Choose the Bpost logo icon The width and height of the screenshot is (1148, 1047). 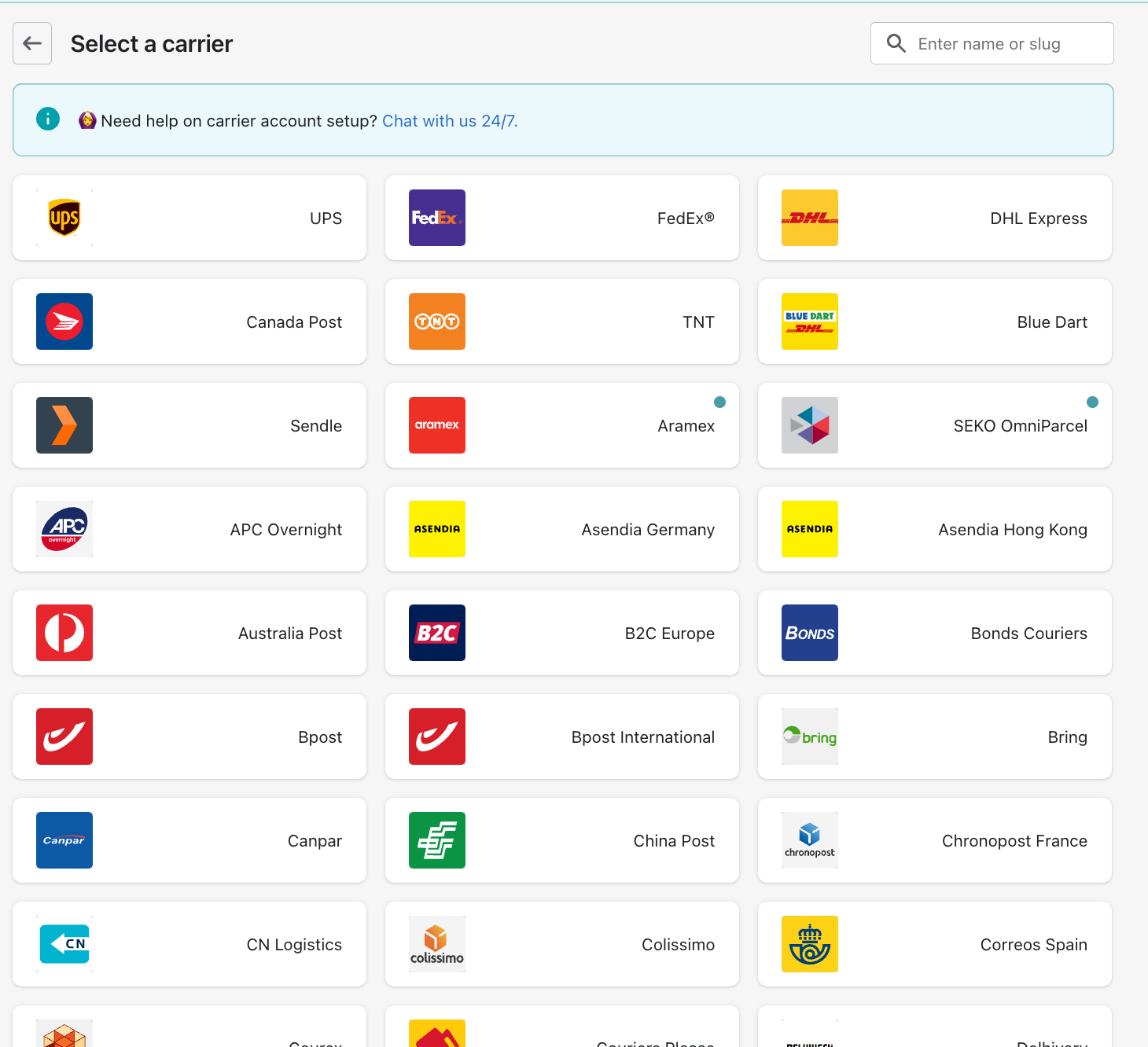(64, 737)
